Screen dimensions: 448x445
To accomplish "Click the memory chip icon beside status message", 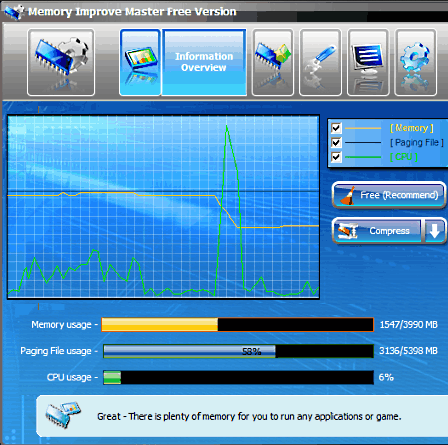I will (63, 415).
